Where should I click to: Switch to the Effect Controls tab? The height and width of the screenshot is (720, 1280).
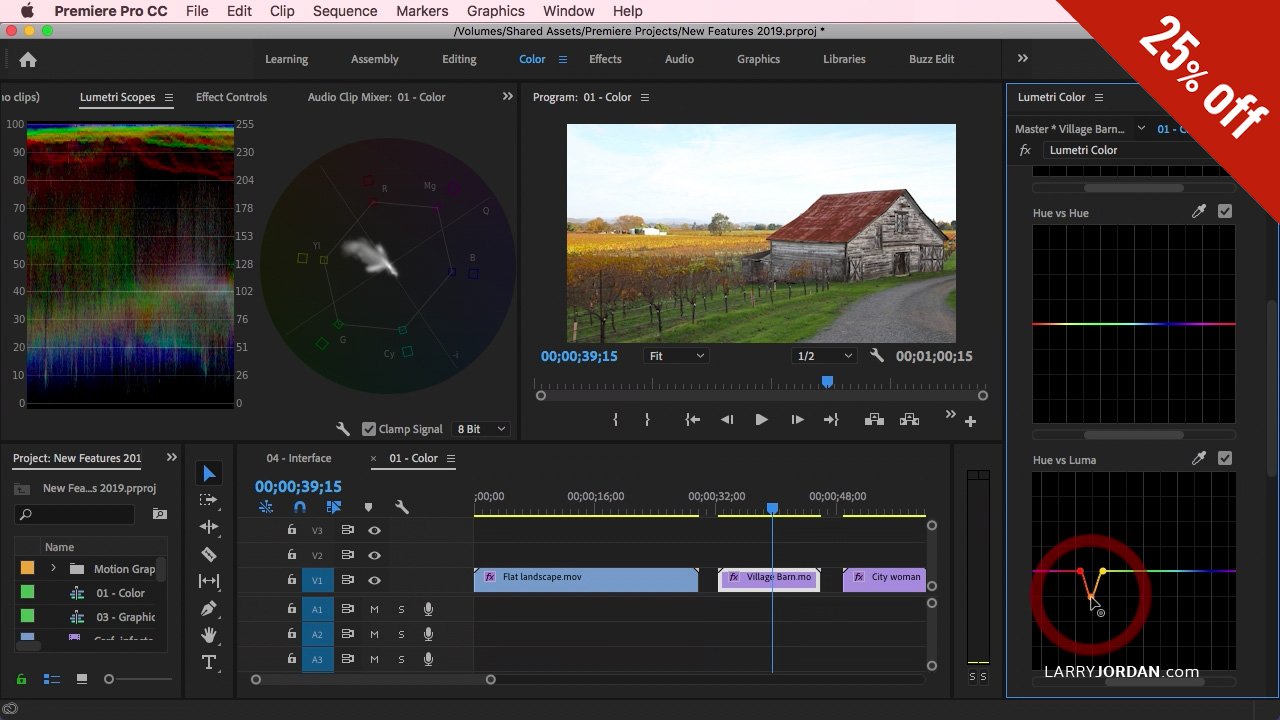pos(231,97)
